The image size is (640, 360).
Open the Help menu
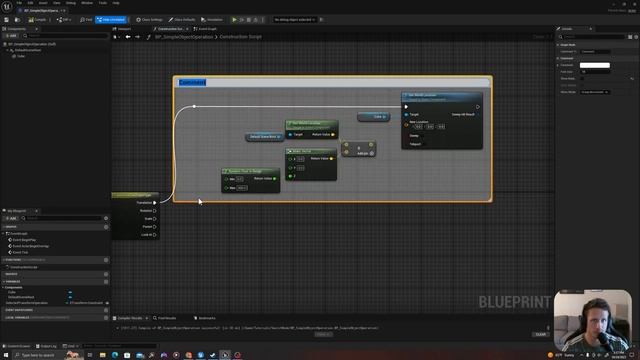[116, 3]
